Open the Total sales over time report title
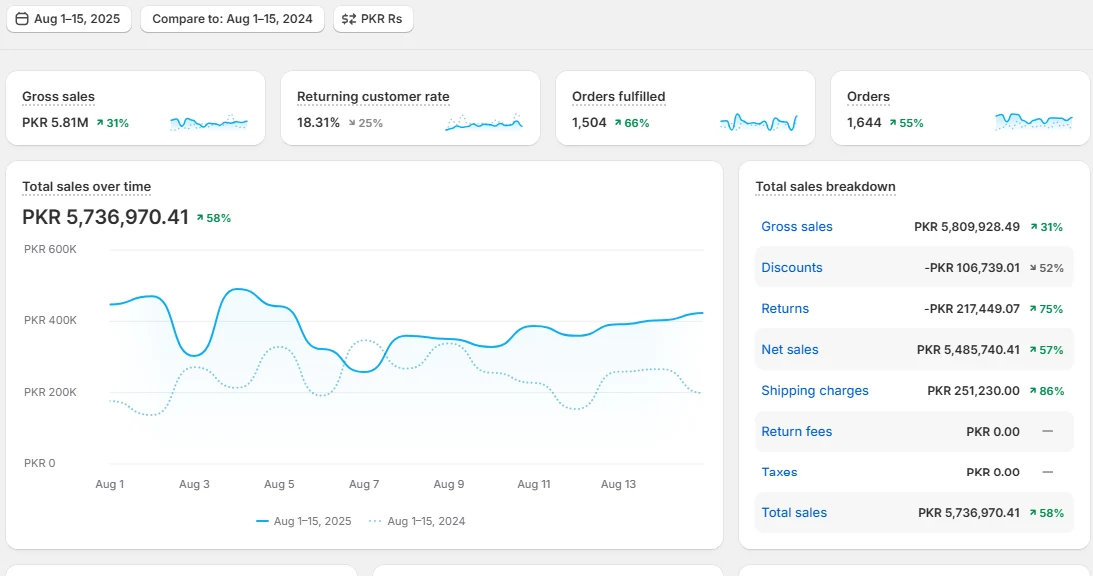Image resolution: width=1093 pixels, height=576 pixels. pyautogui.click(x=86, y=187)
